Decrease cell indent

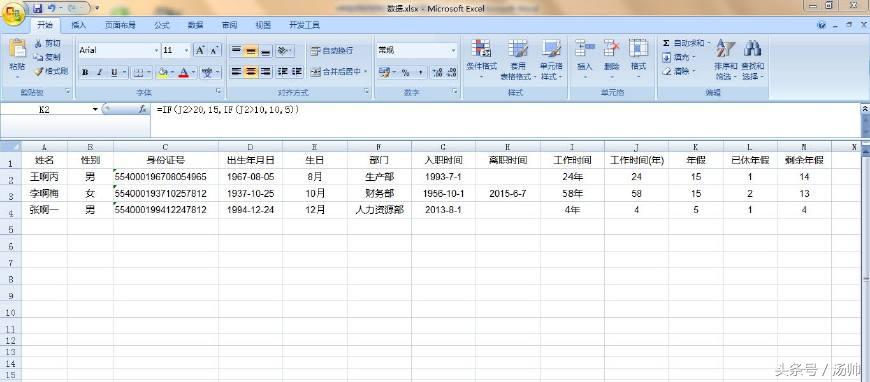[x=282, y=72]
